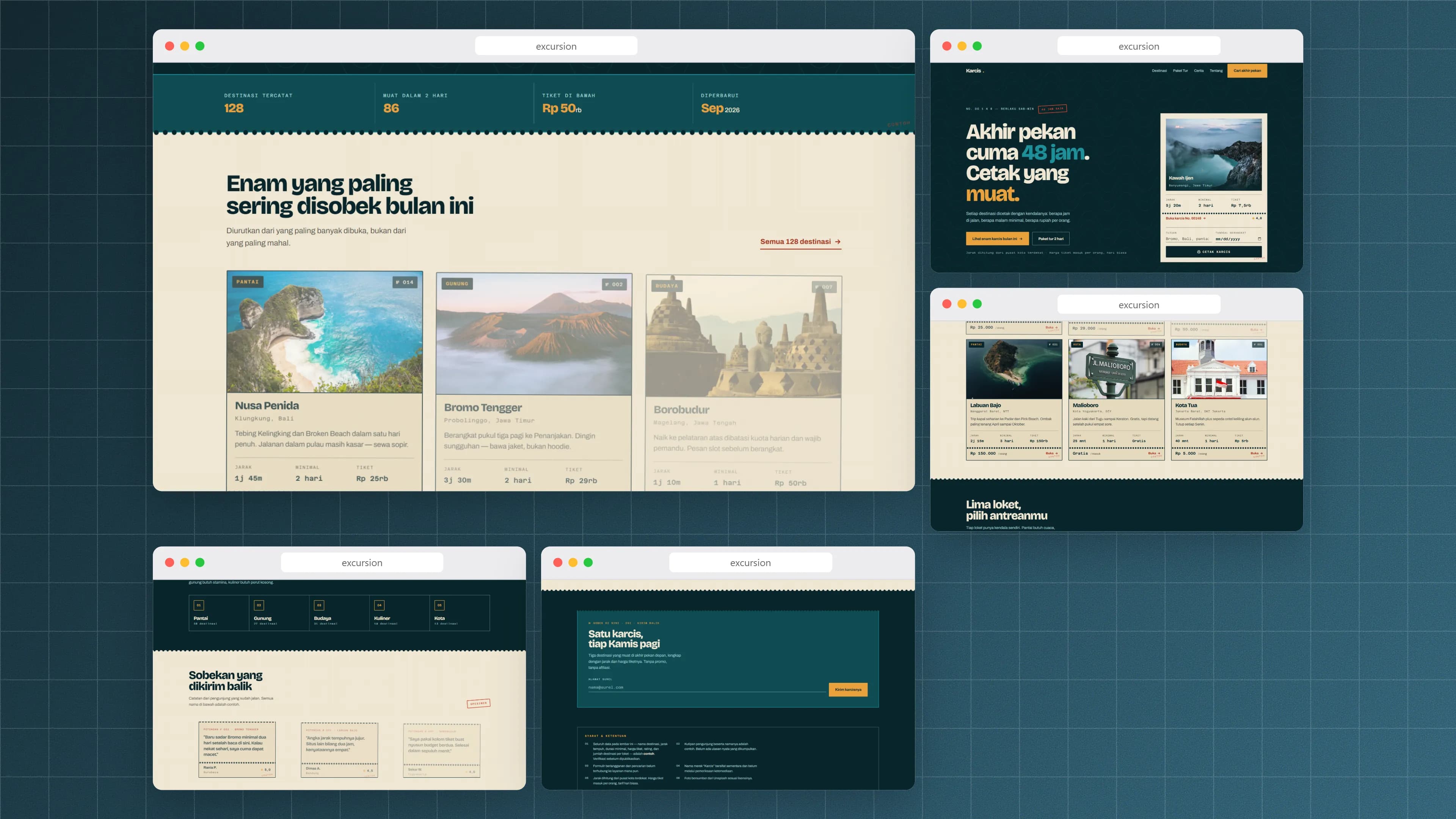The height and width of the screenshot is (819, 1456).
Task: Select the 03 Budaya category tile
Action: click(339, 613)
